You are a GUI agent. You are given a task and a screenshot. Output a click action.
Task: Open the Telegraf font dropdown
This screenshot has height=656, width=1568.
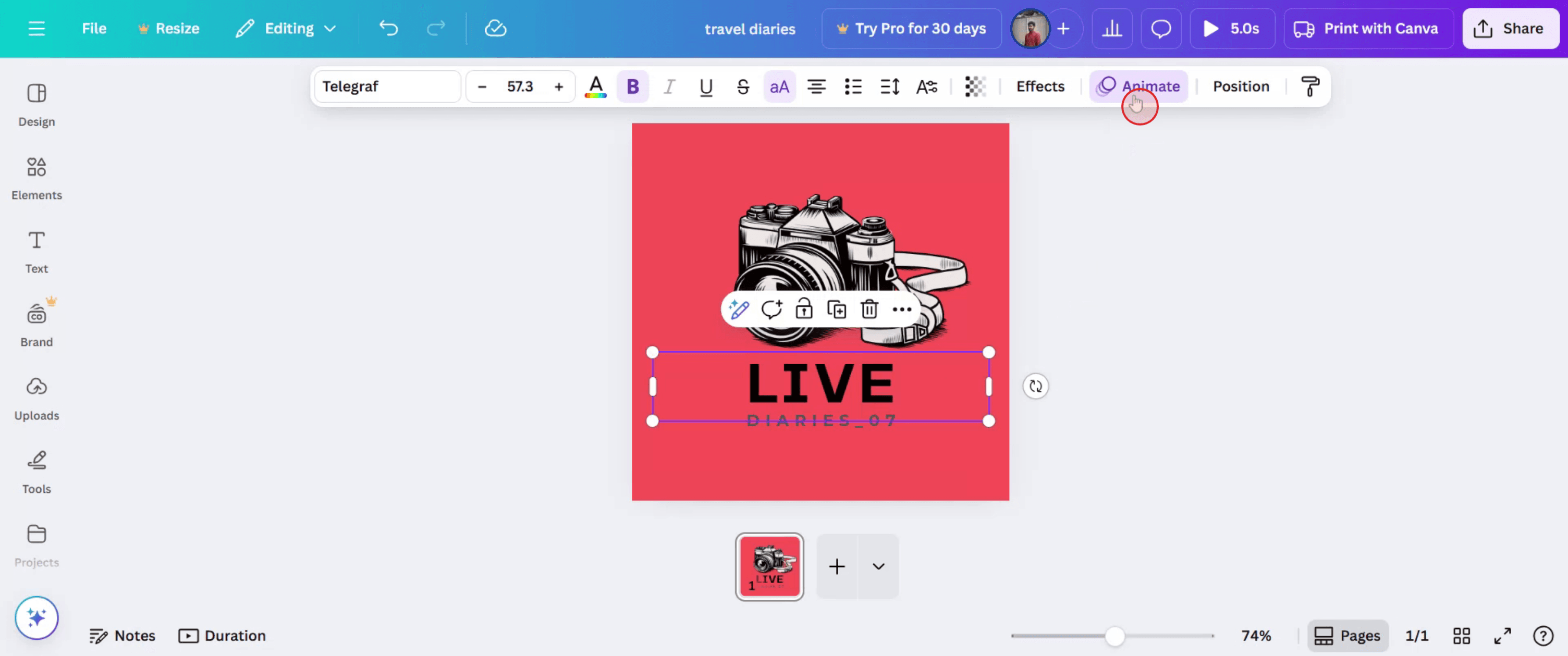(x=387, y=86)
